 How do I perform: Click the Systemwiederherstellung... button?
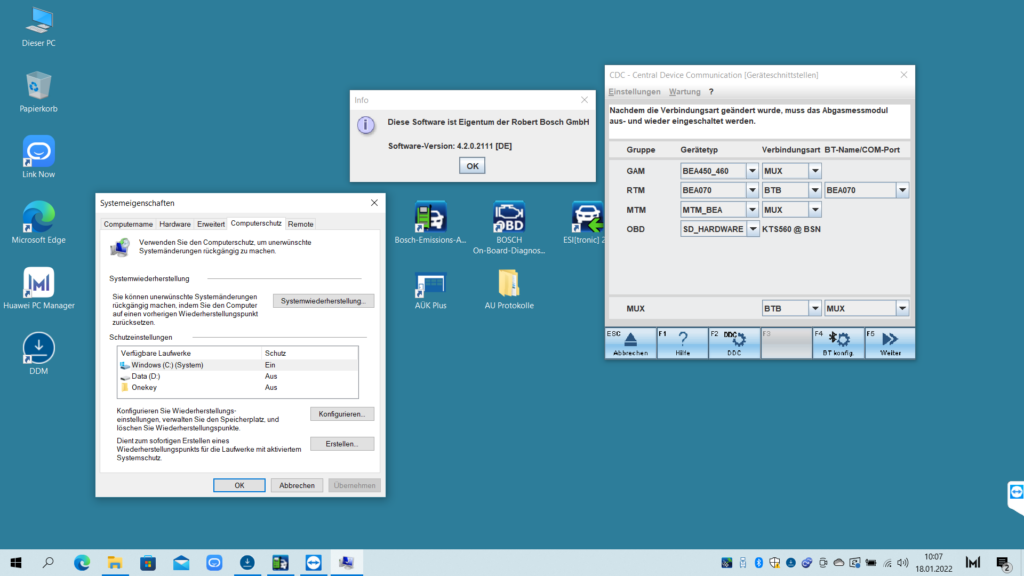(323, 301)
